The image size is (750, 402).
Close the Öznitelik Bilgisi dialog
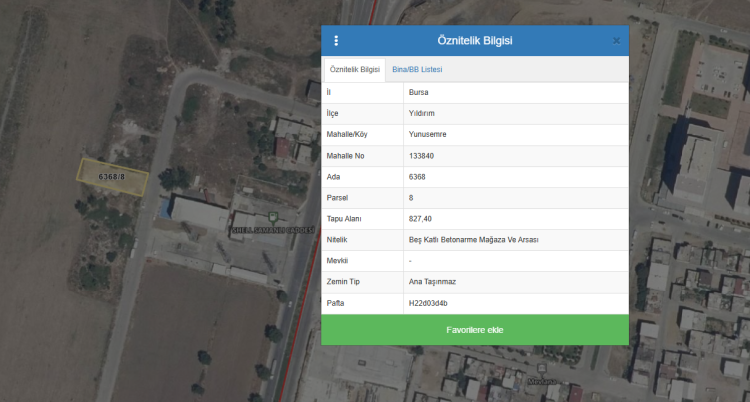coord(616,40)
